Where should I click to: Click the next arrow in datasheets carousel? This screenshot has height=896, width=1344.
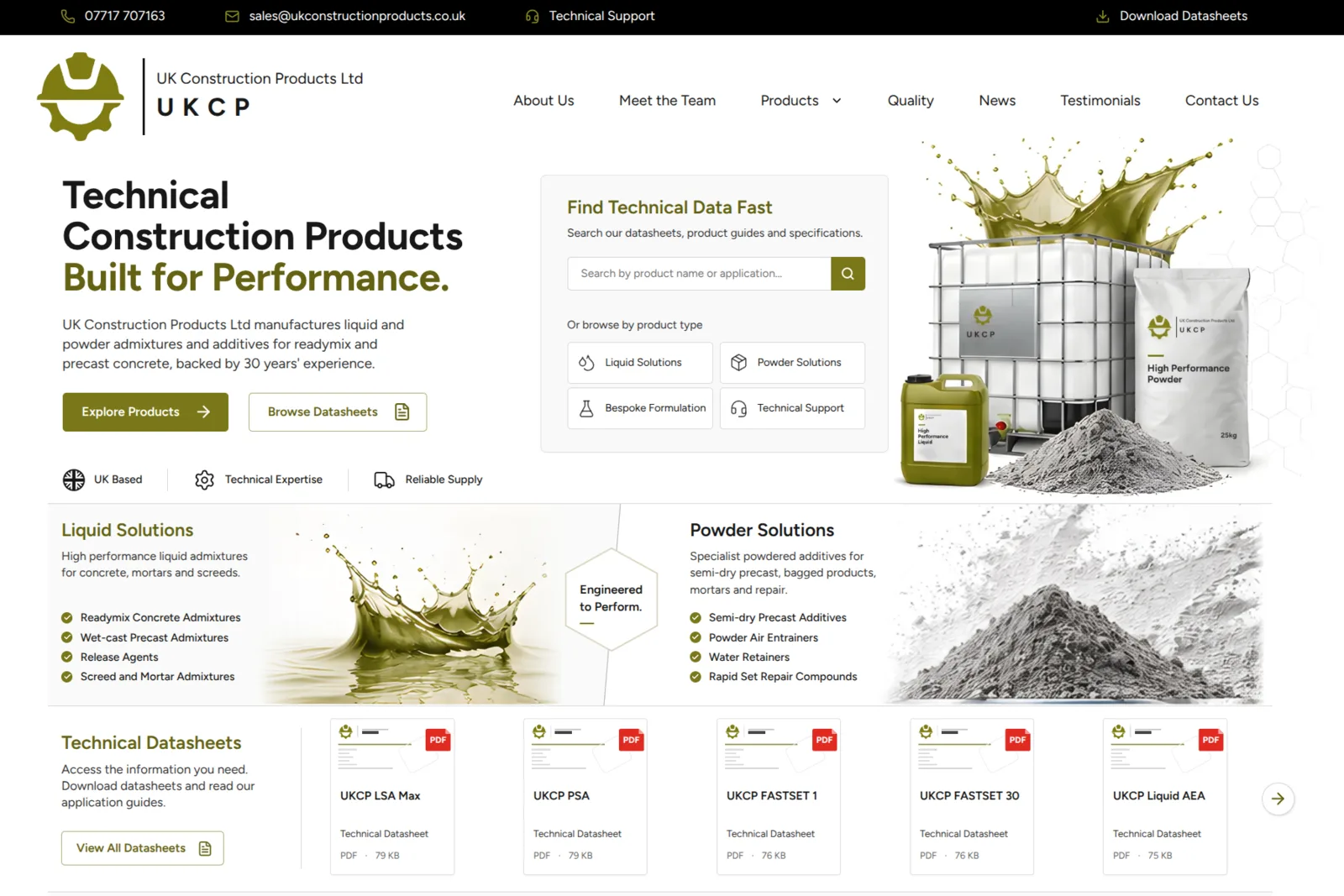tap(1278, 799)
